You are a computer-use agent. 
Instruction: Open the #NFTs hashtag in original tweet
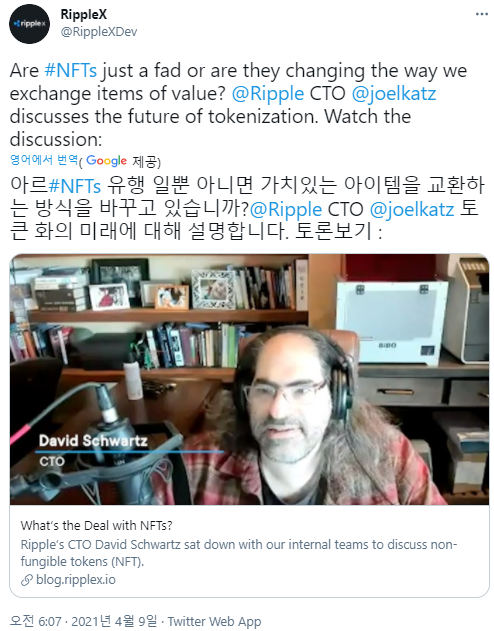tap(71, 70)
